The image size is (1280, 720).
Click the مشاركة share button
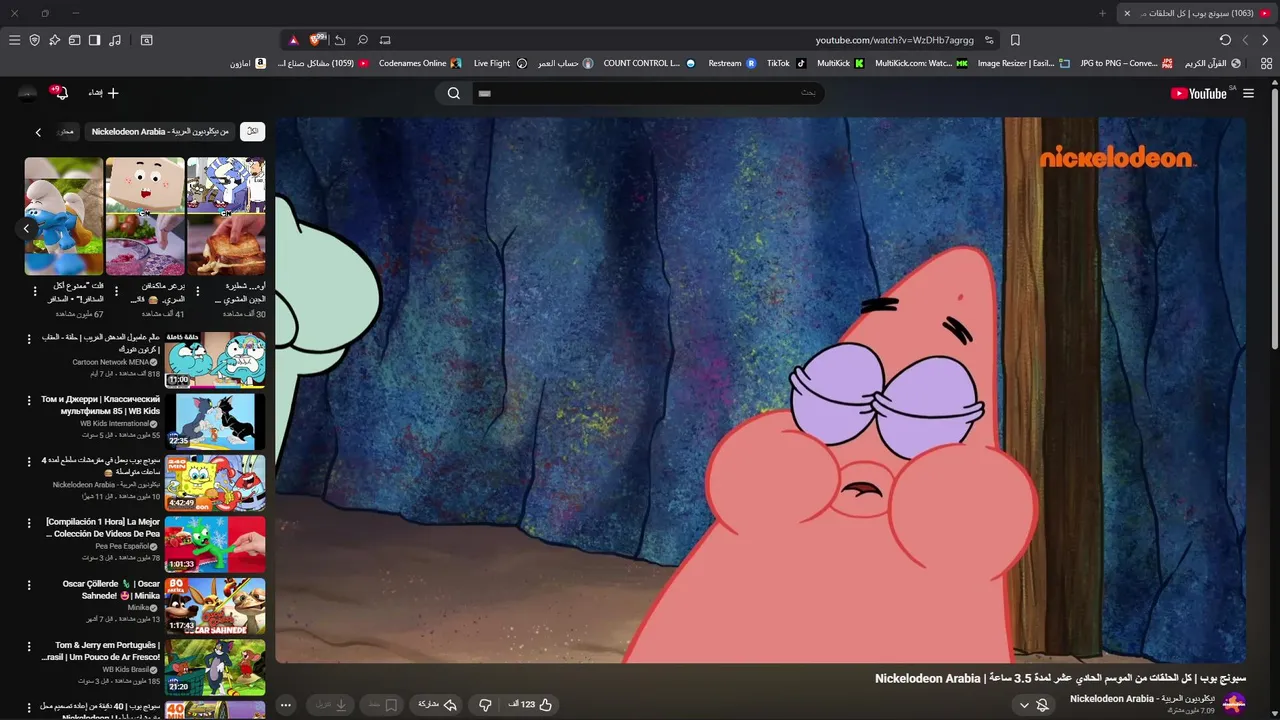click(436, 705)
